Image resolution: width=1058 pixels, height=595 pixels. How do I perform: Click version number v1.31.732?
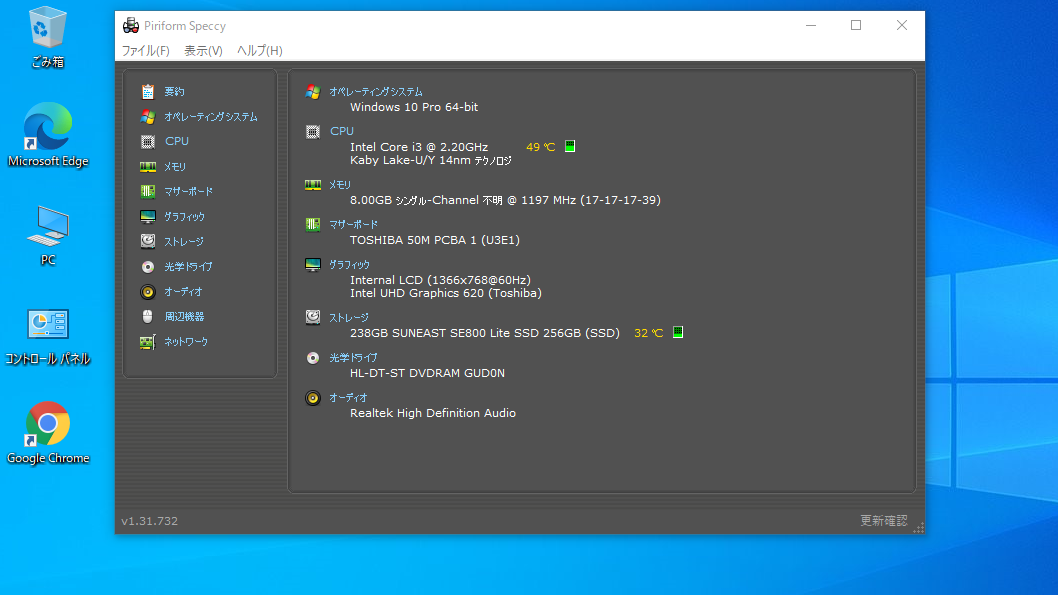[150, 521]
